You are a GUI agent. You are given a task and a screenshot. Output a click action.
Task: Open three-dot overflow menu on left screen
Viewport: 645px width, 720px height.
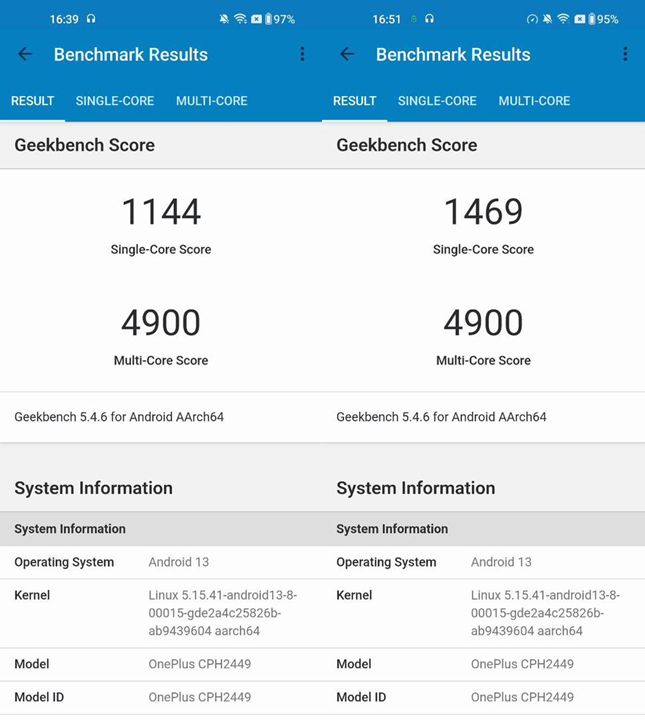click(302, 55)
